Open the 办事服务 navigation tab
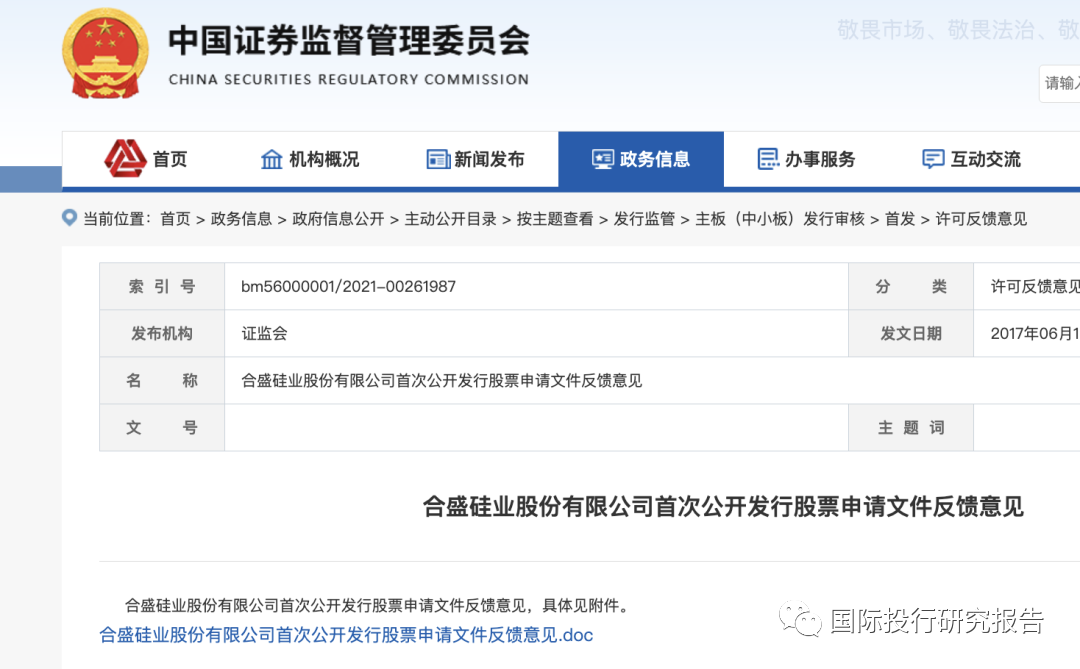1080x669 pixels. [806, 159]
